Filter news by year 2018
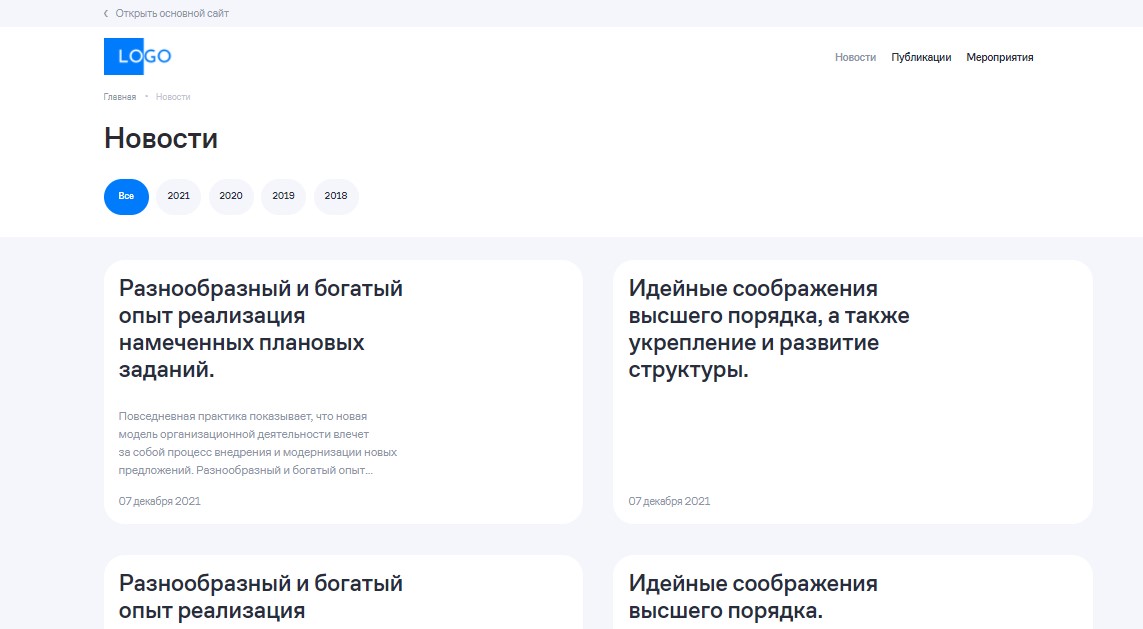Viewport: 1143px width, 629px height. 335,196
